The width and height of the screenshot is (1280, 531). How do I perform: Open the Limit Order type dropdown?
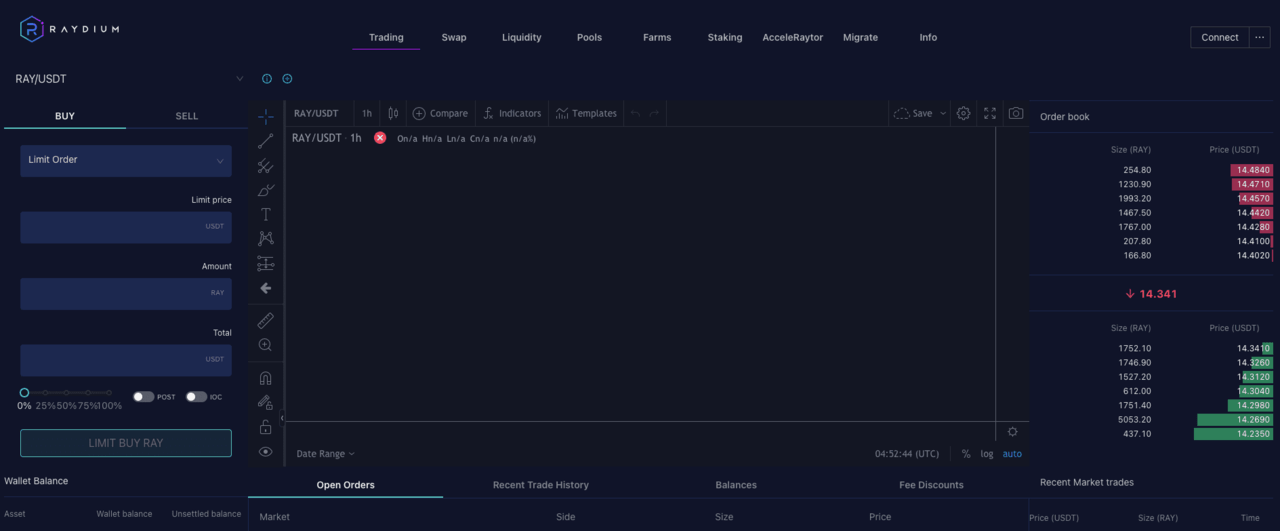point(126,160)
